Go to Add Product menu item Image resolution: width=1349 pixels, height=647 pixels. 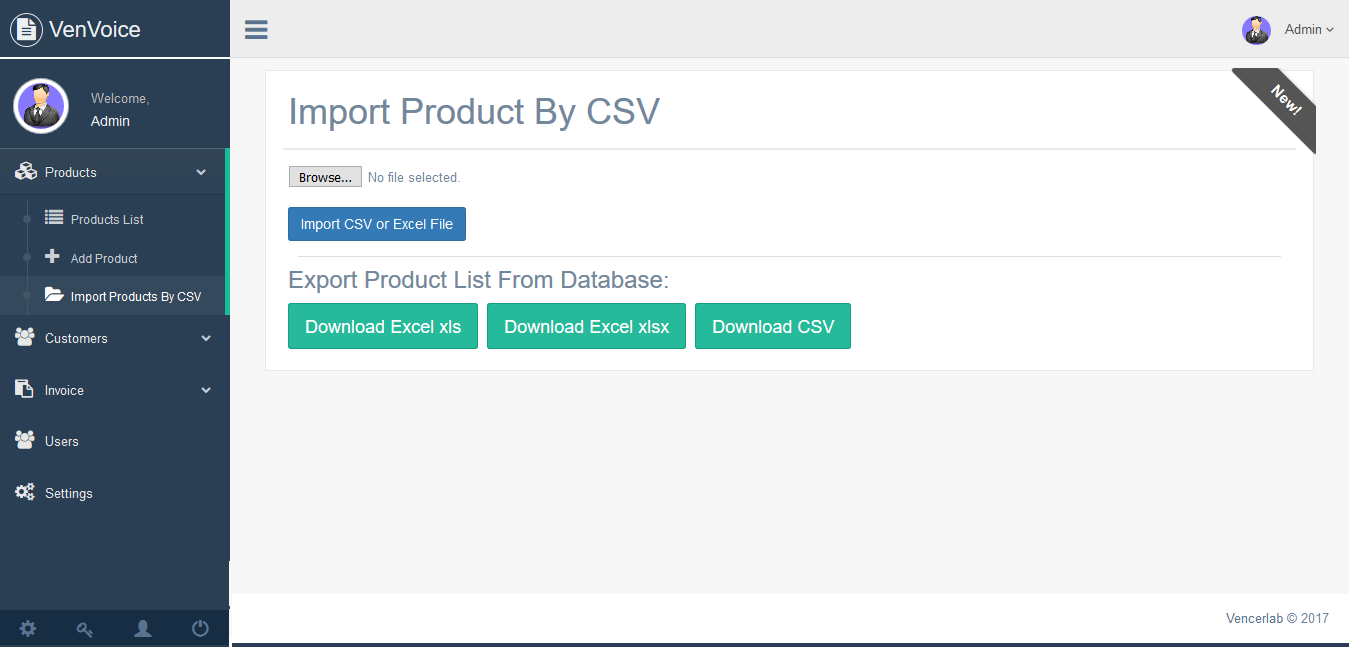(104, 258)
